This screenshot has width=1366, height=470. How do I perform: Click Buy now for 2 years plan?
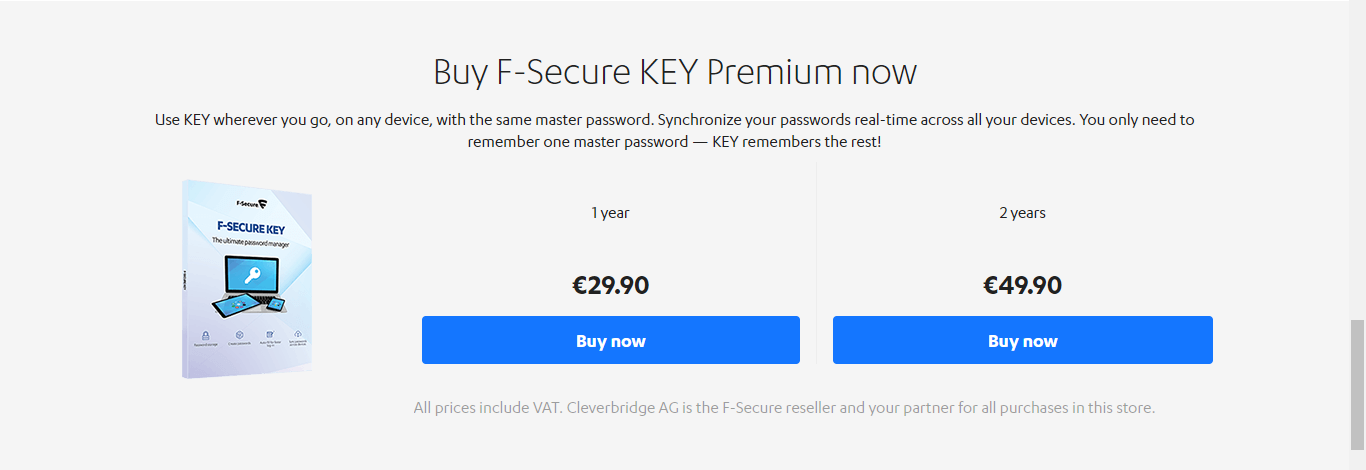[x=1023, y=340]
